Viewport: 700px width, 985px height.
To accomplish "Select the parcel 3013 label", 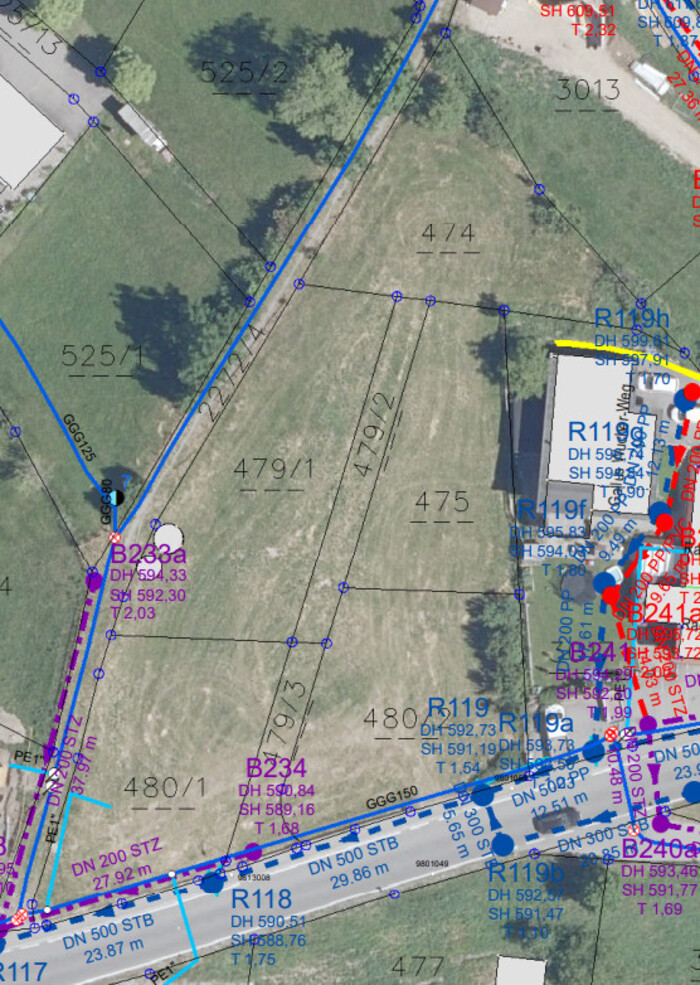I will coord(588,90).
